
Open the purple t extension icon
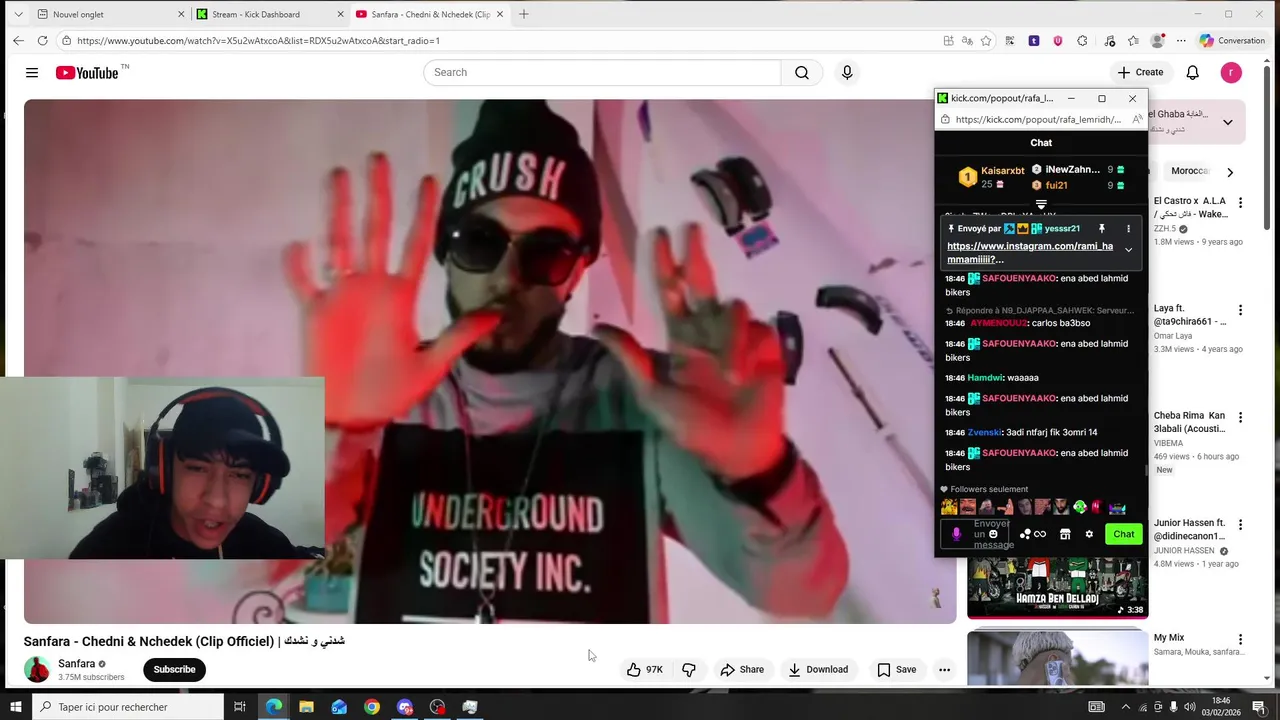(x=1034, y=41)
